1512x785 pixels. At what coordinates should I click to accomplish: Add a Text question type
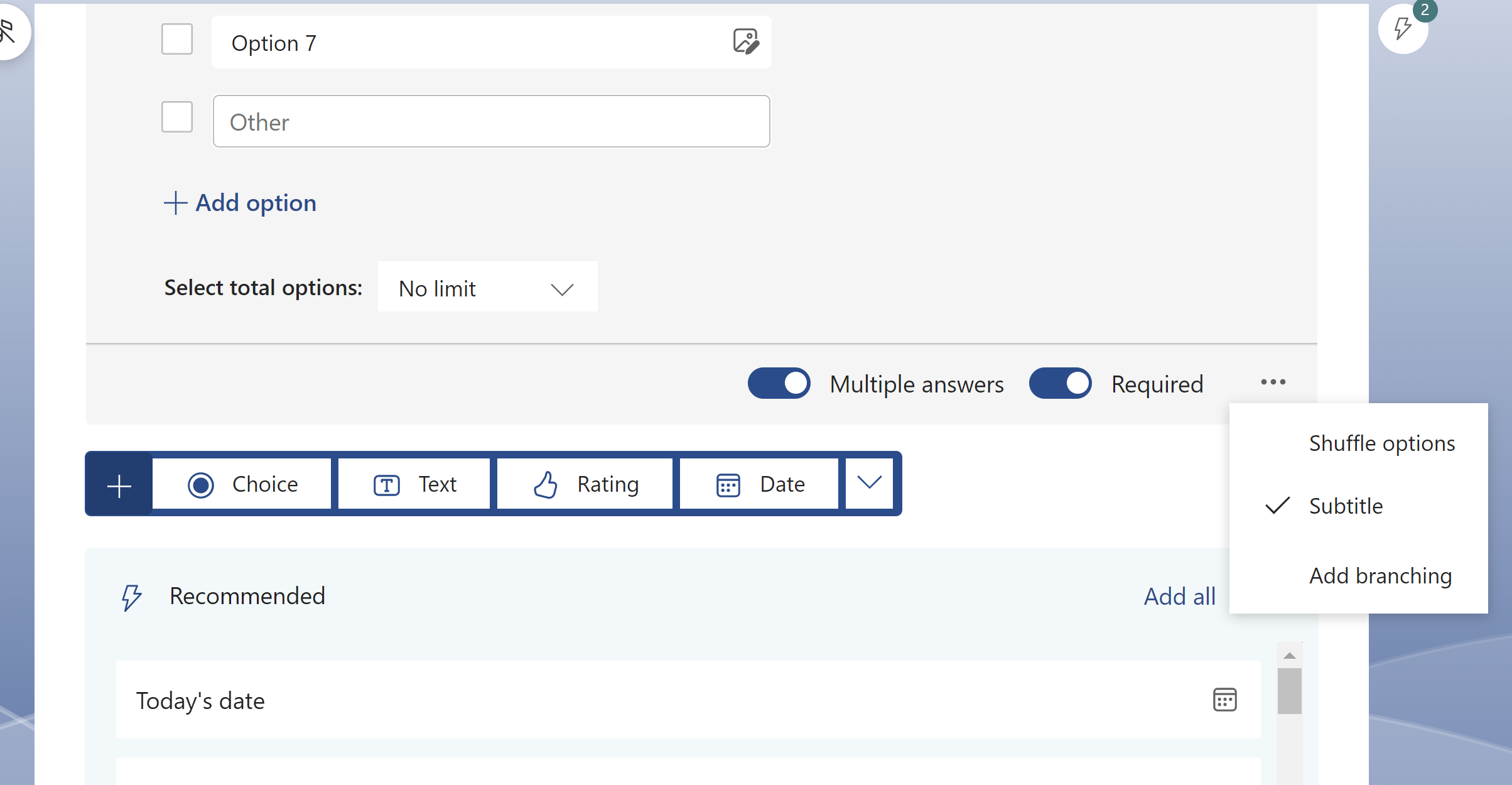pyautogui.click(x=414, y=484)
